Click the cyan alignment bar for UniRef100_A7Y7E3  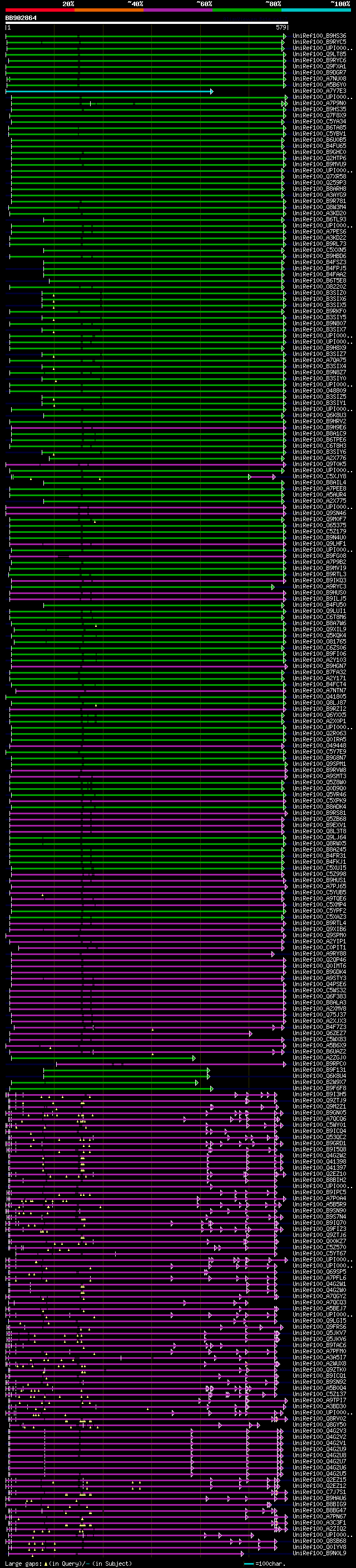click(110, 91)
